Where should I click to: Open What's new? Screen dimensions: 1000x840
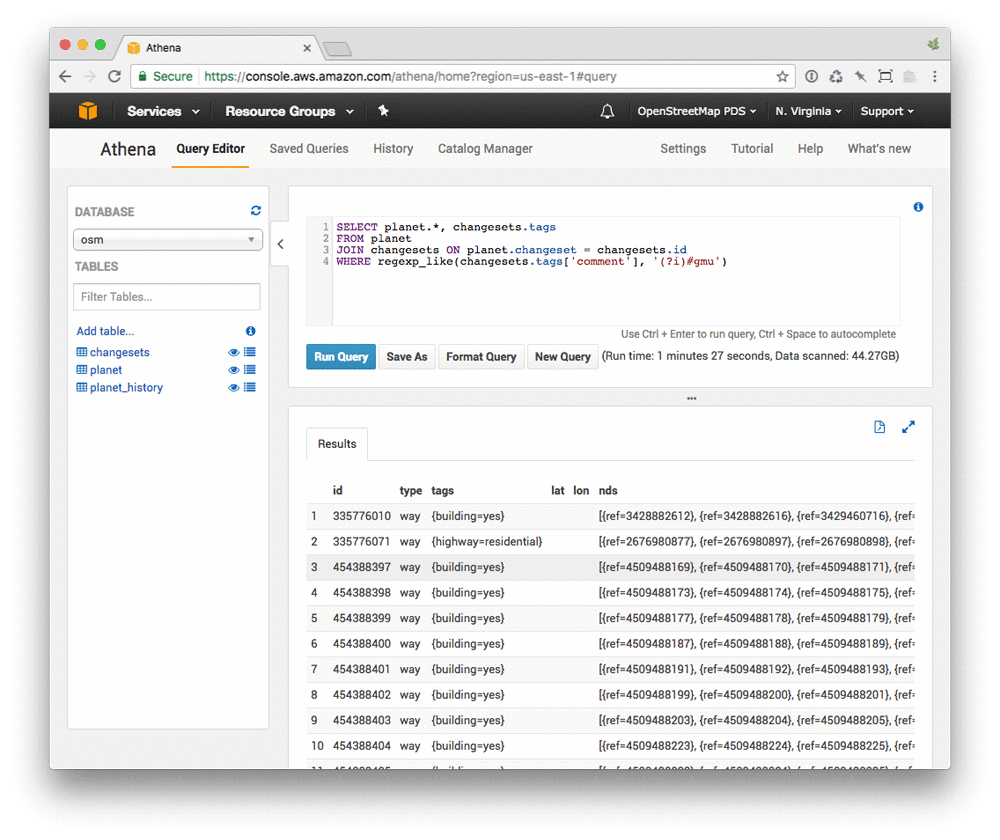coord(879,149)
